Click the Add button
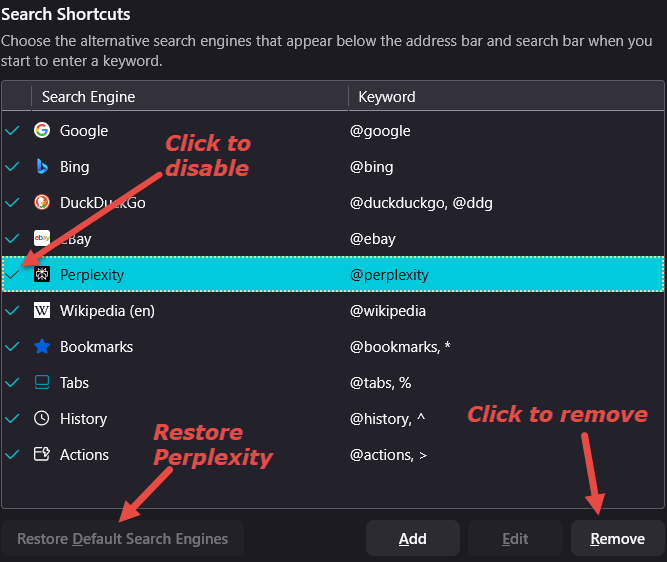The height and width of the screenshot is (562, 667). 413,539
